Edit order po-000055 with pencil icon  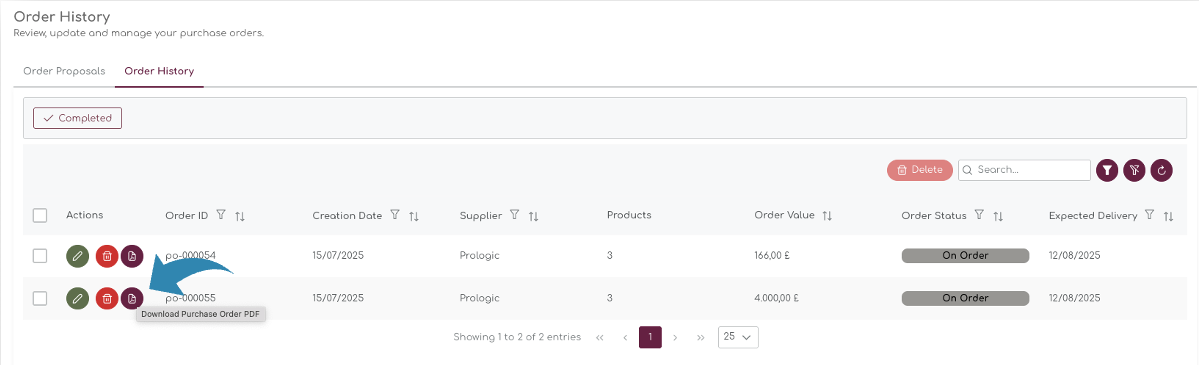[77, 298]
